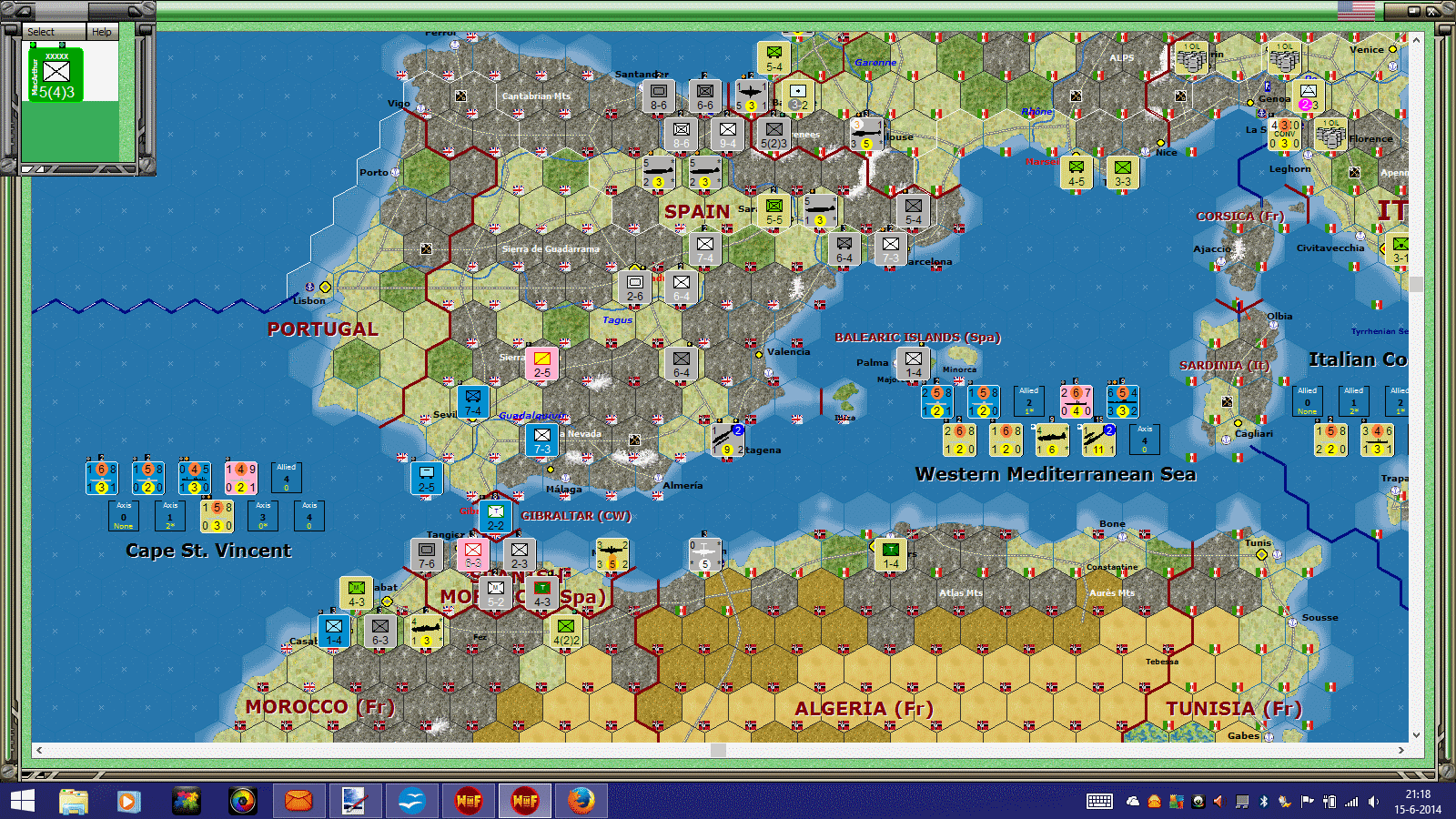The height and width of the screenshot is (819, 1456).
Task: Click the pink 6-3 unit in Morocco
Action: tap(472, 555)
